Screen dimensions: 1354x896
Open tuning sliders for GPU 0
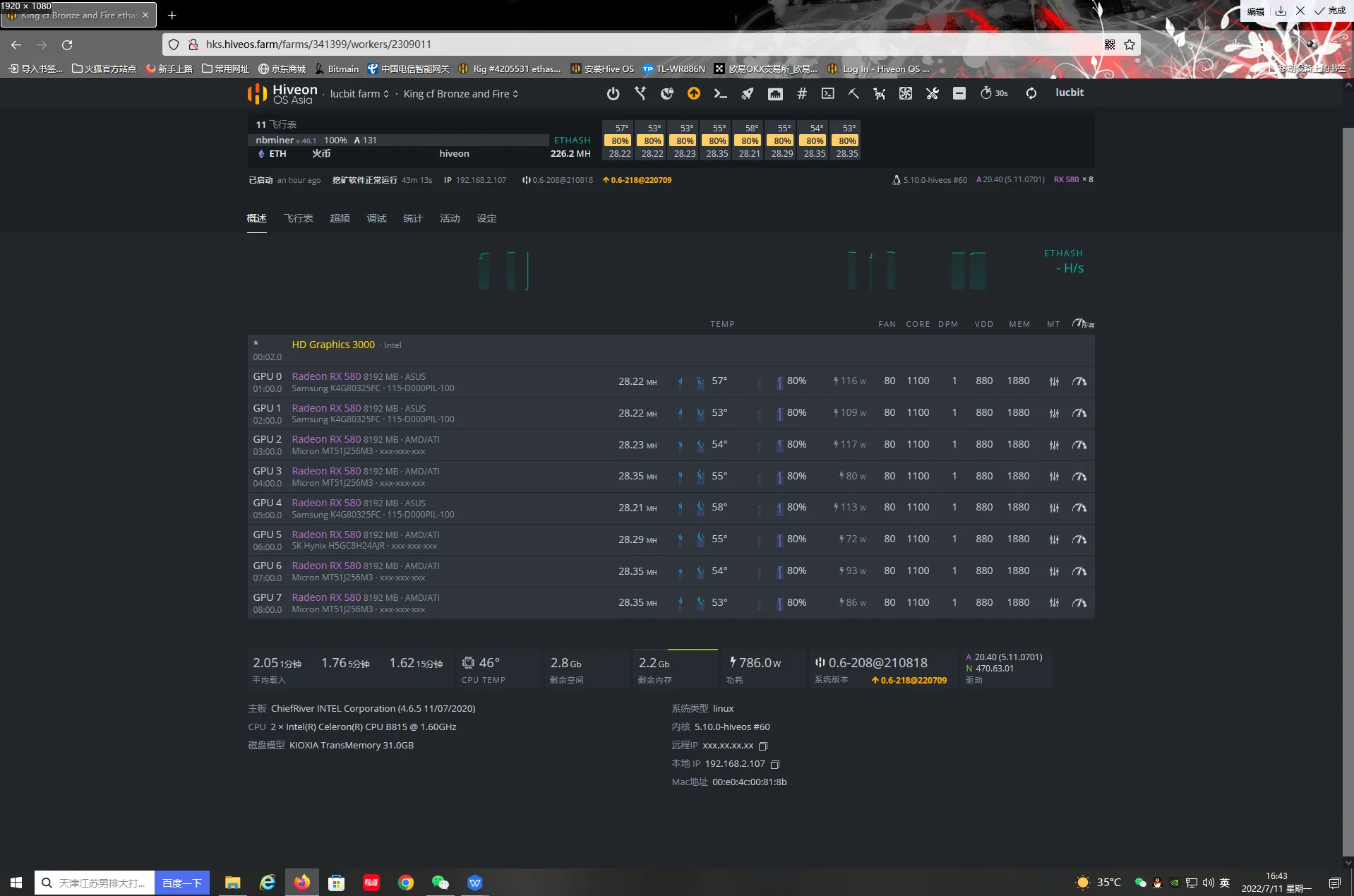click(1054, 381)
